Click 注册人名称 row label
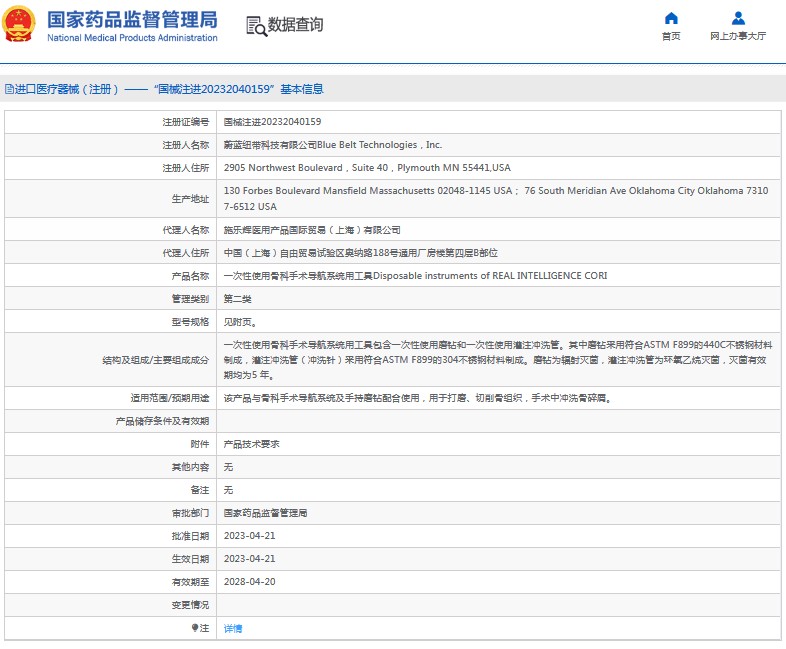 [x=185, y=145]
